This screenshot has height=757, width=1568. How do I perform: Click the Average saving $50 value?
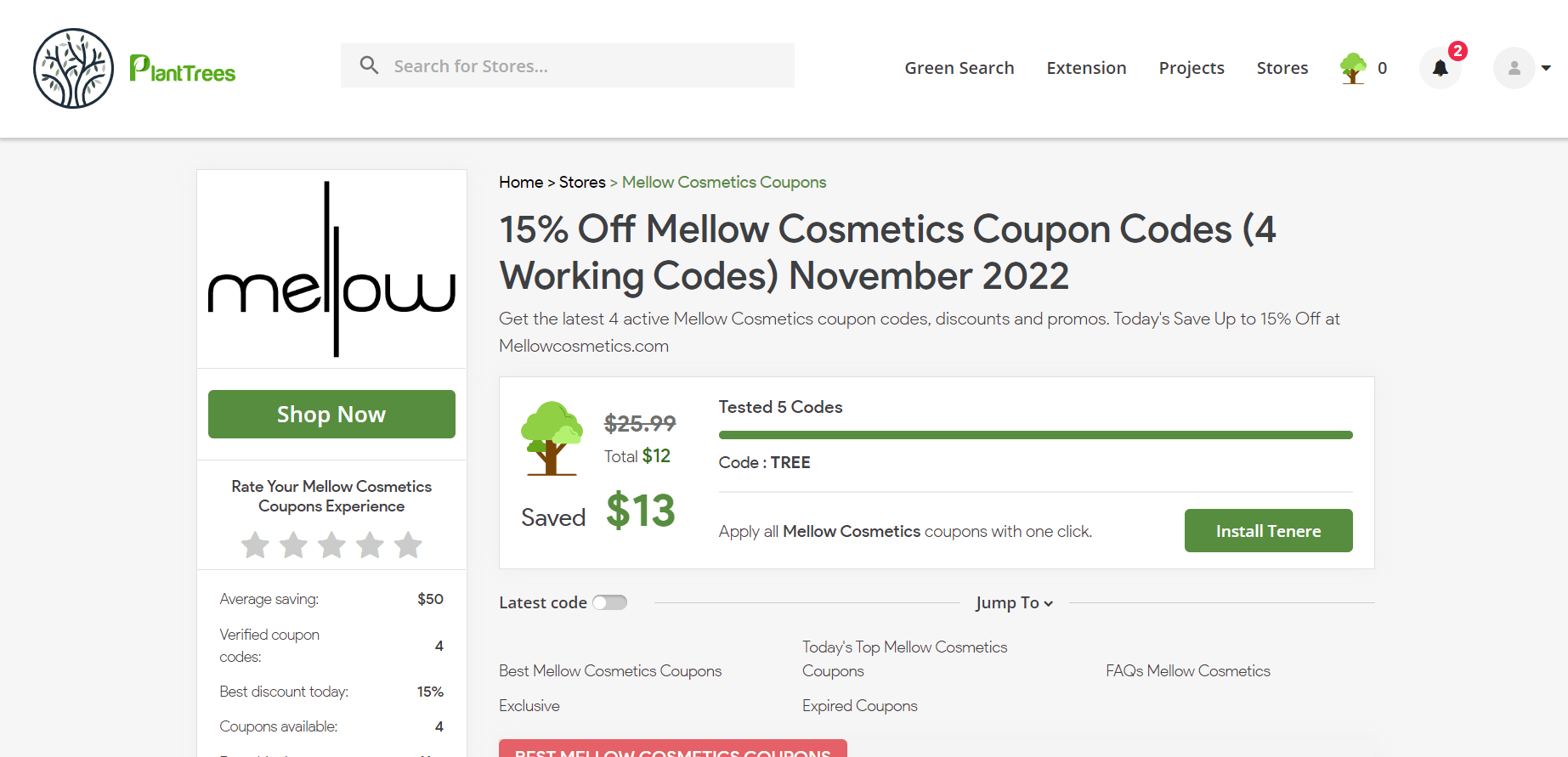(430, 599)
